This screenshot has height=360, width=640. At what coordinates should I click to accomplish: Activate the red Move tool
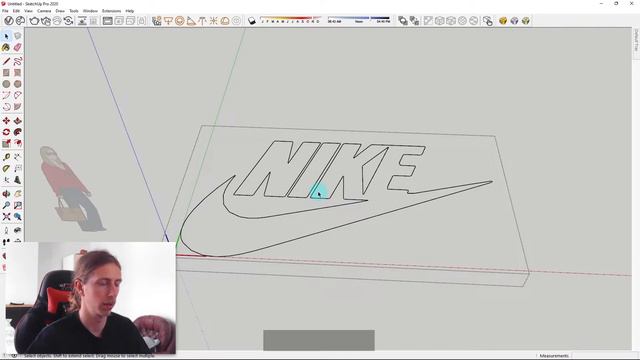6,121
